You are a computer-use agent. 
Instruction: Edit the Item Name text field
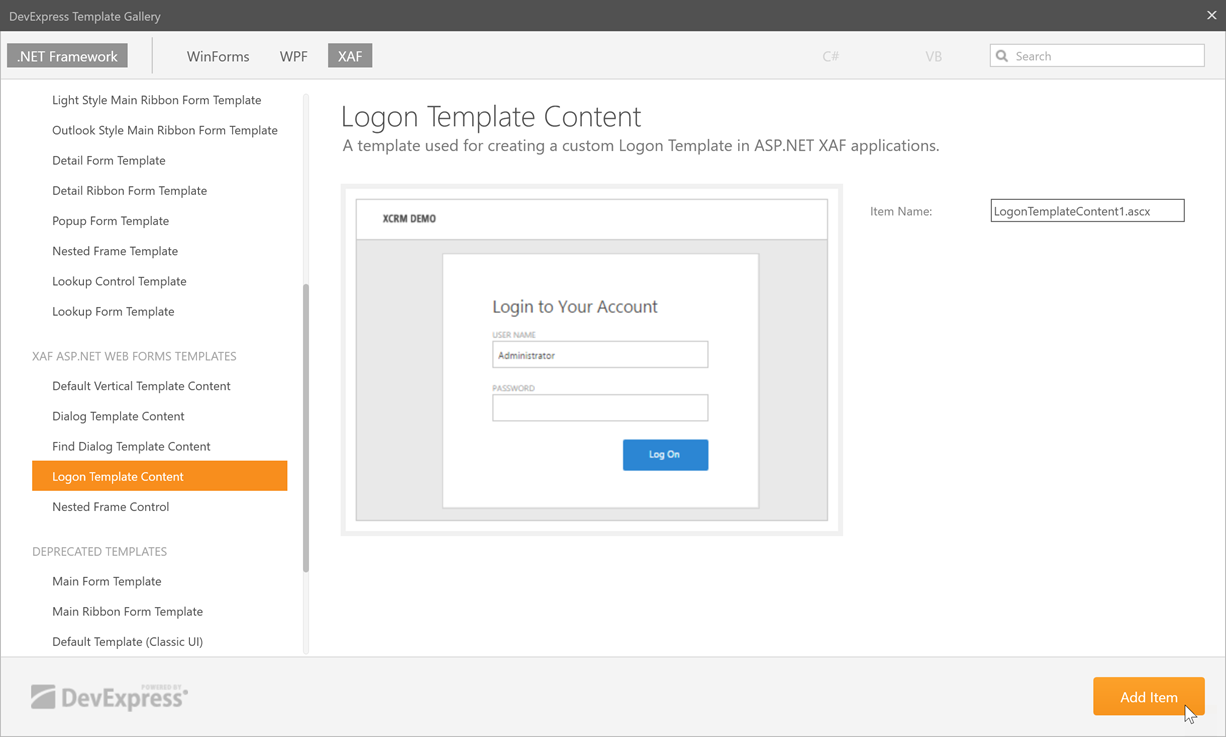[1087, 211]
